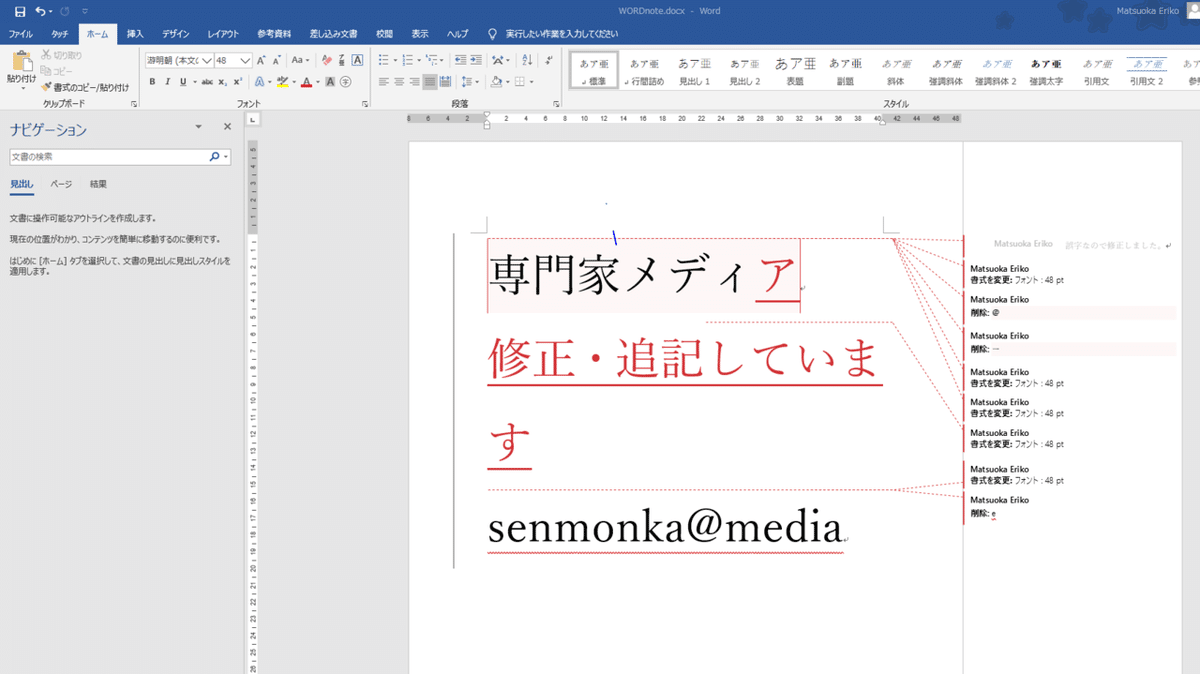1200x674 pixels.
Task: Click the distributed alignment icon
Action: click(x=445, y=82)
